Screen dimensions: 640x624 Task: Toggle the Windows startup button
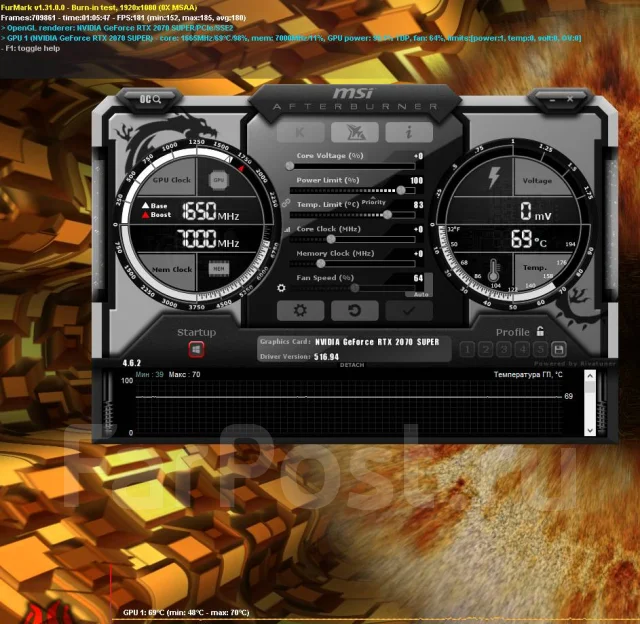point(196,349)
